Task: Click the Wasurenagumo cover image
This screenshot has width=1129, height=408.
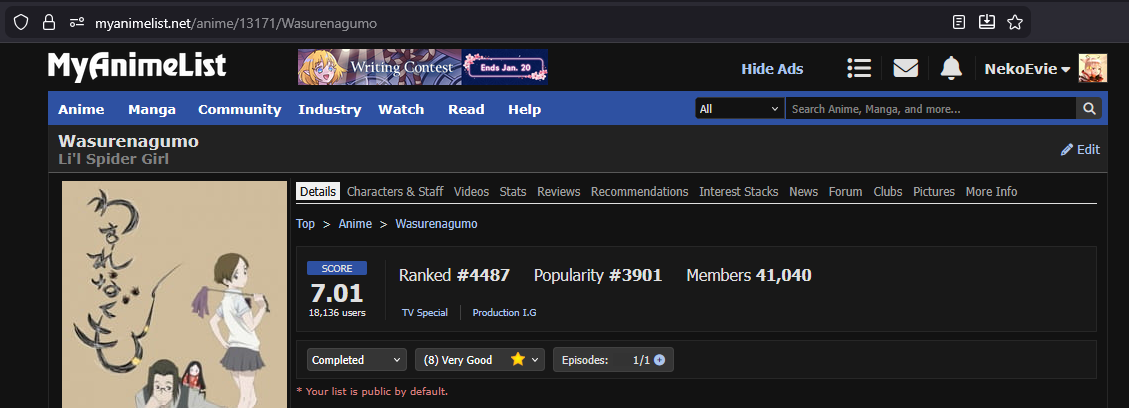Action: 174,294
